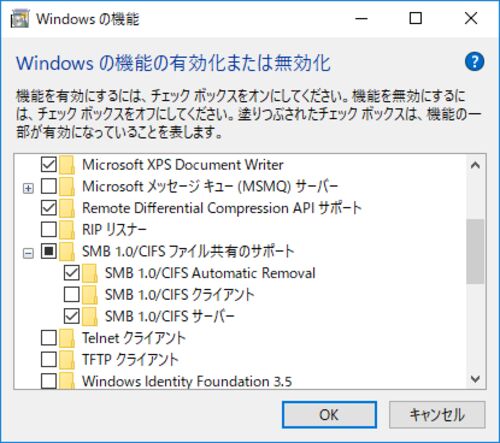500x443 pixels.
Task: Collapse the SMB 1.0/CIFS ファイル共有のサポート node
Action: [28, 254]
